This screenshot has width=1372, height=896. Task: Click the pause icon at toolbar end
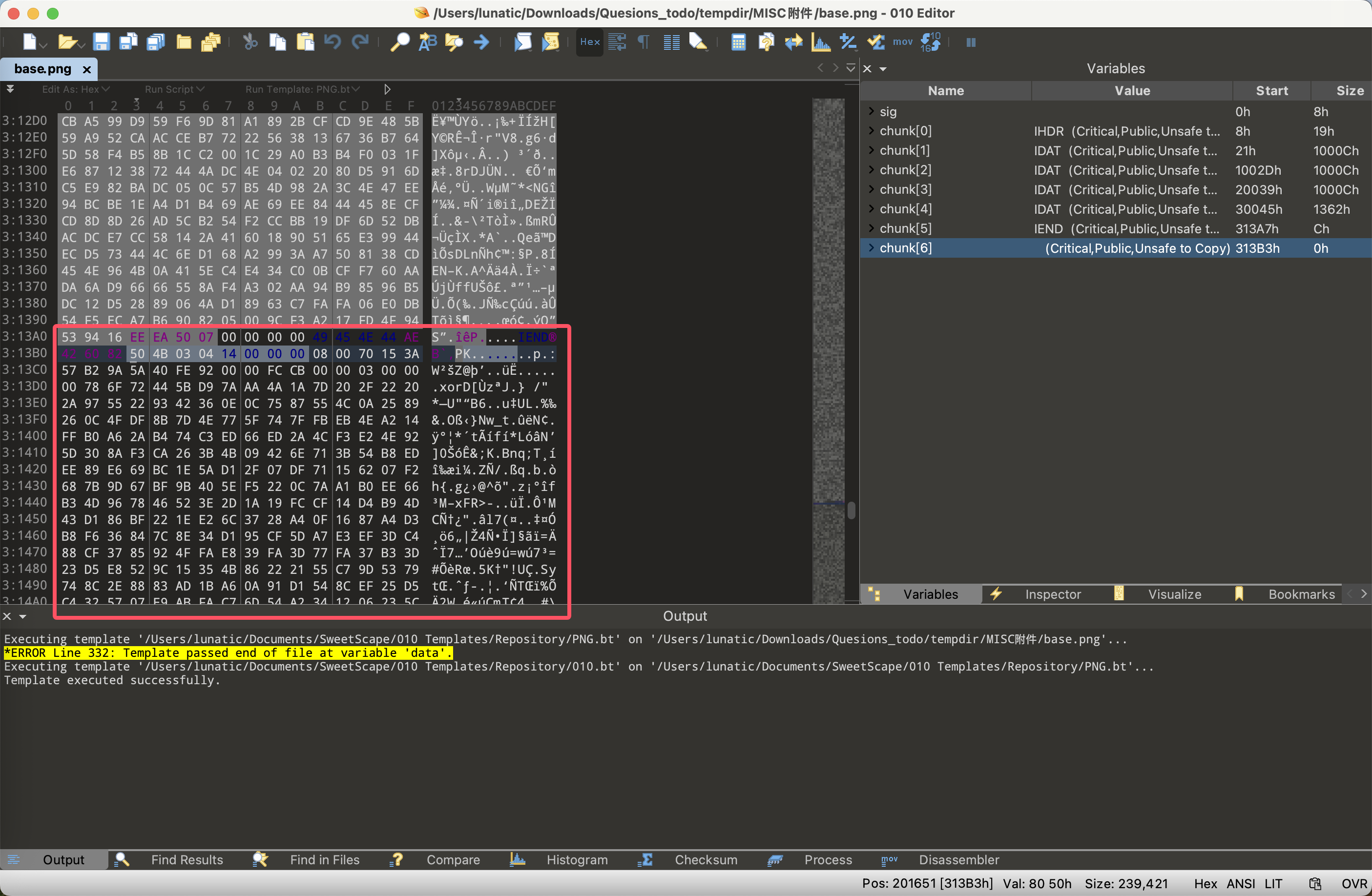[x=971, y=42]
